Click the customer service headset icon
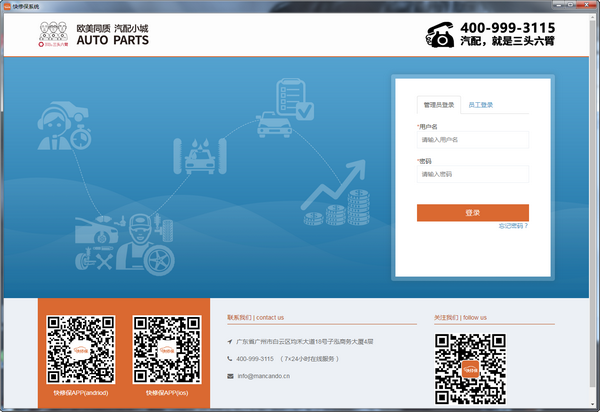600x412 pixels. click(x=64, y=125)
